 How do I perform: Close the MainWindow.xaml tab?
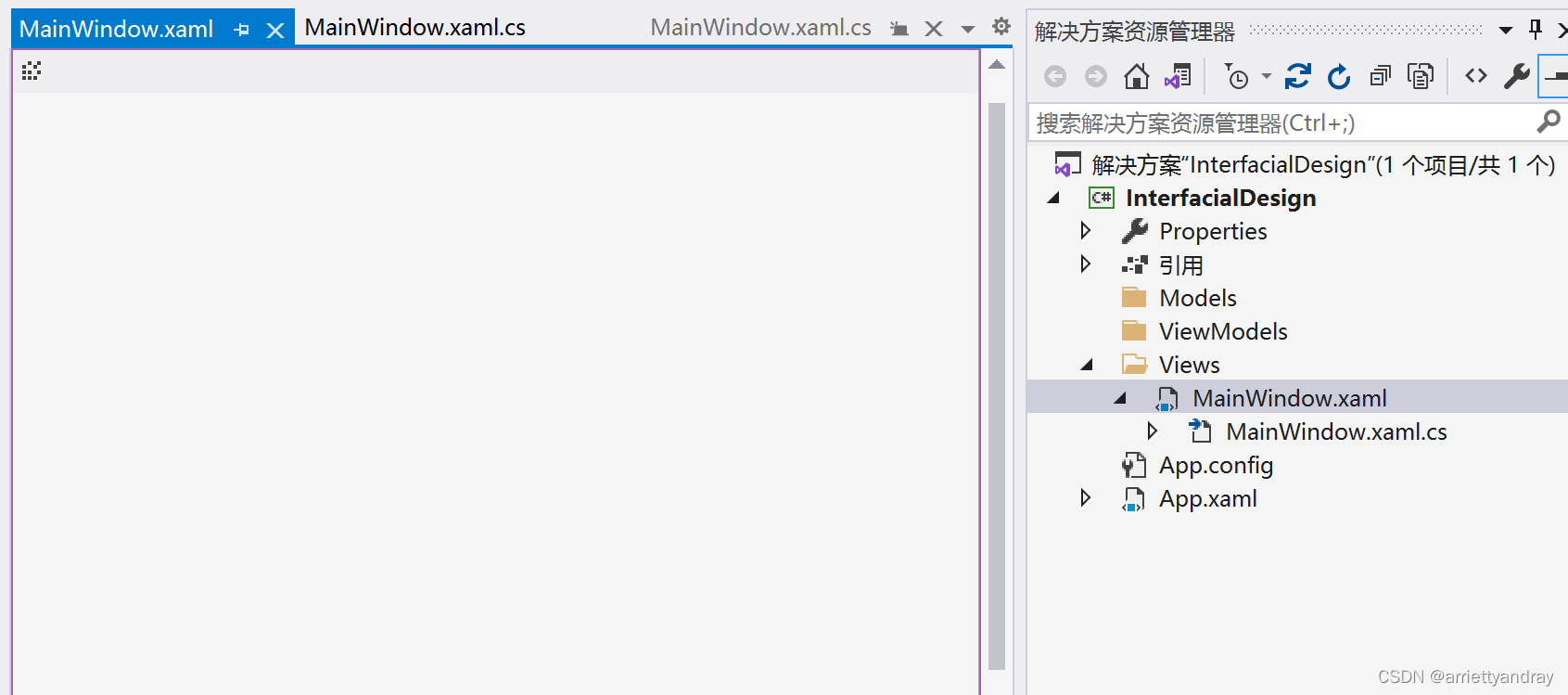(x=275, y=30)
